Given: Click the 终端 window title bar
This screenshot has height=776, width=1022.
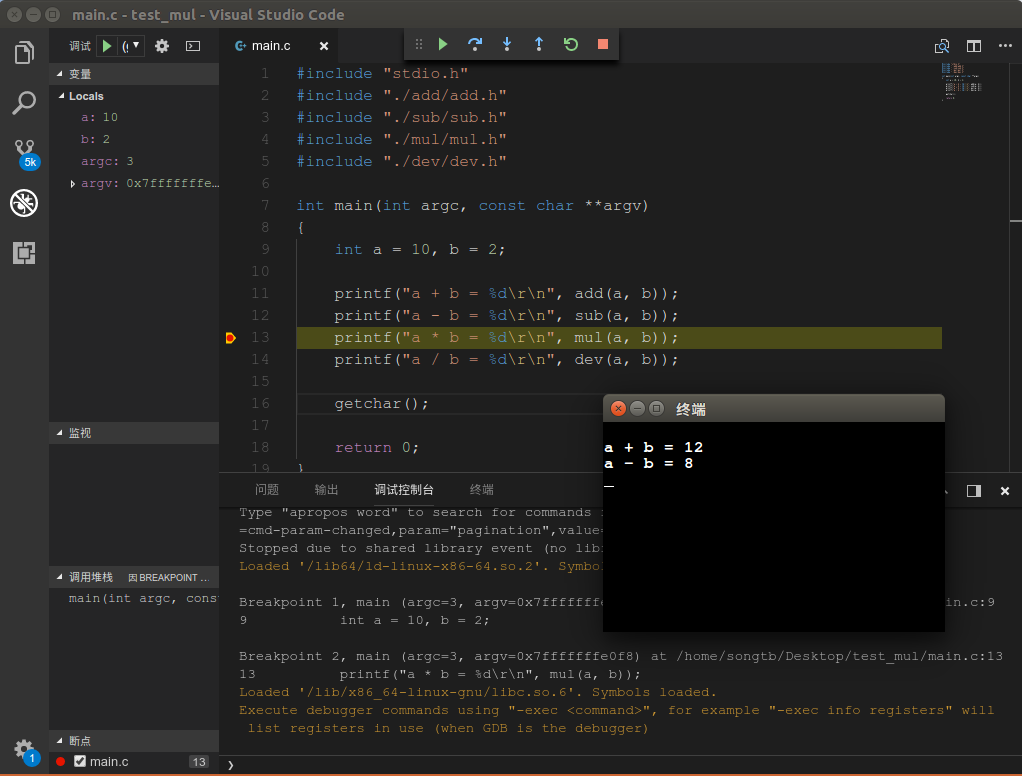Looking at the screenshot, I should click(774, 409).
